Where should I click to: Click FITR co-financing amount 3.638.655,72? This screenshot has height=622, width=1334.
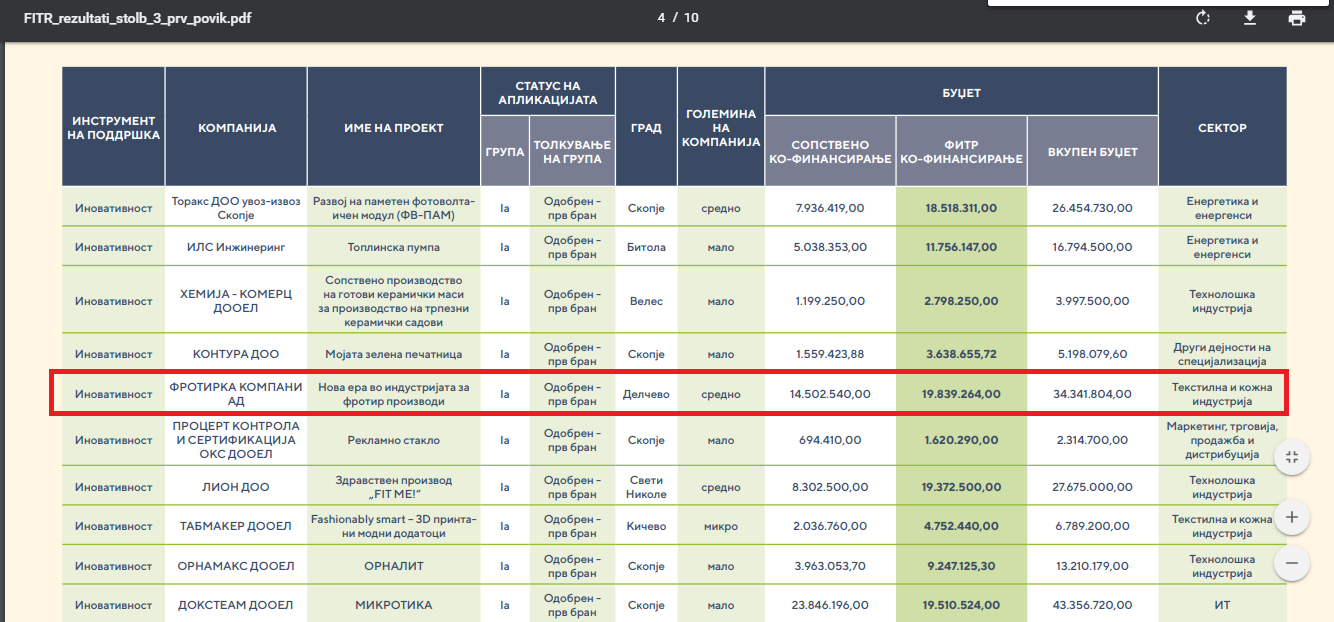961,354
